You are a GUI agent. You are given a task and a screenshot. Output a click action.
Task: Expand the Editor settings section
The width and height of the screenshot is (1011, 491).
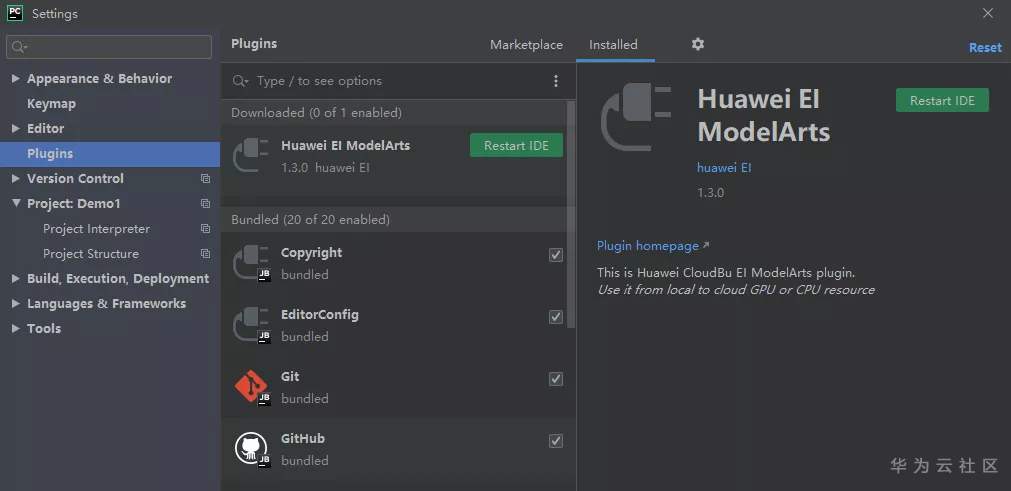pyautogui.click(x=15, y=129)
